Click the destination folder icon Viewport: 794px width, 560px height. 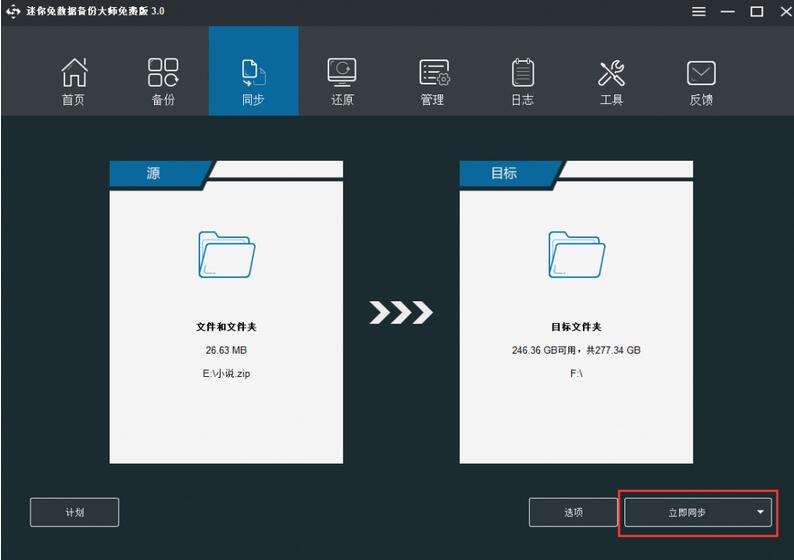[x=576, y=254]
